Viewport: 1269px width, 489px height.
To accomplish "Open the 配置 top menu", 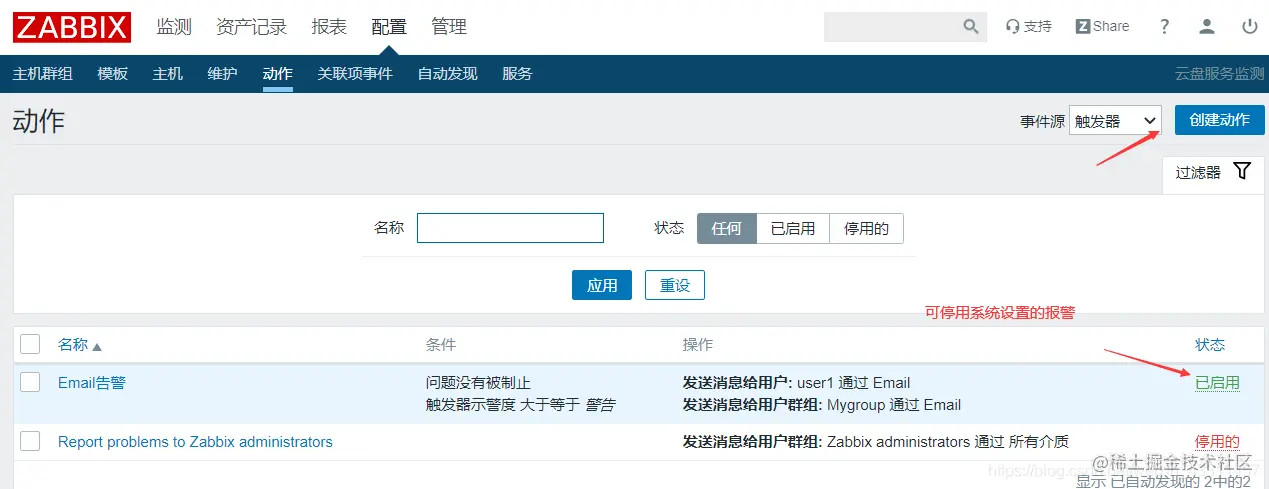I will point(389,27).
